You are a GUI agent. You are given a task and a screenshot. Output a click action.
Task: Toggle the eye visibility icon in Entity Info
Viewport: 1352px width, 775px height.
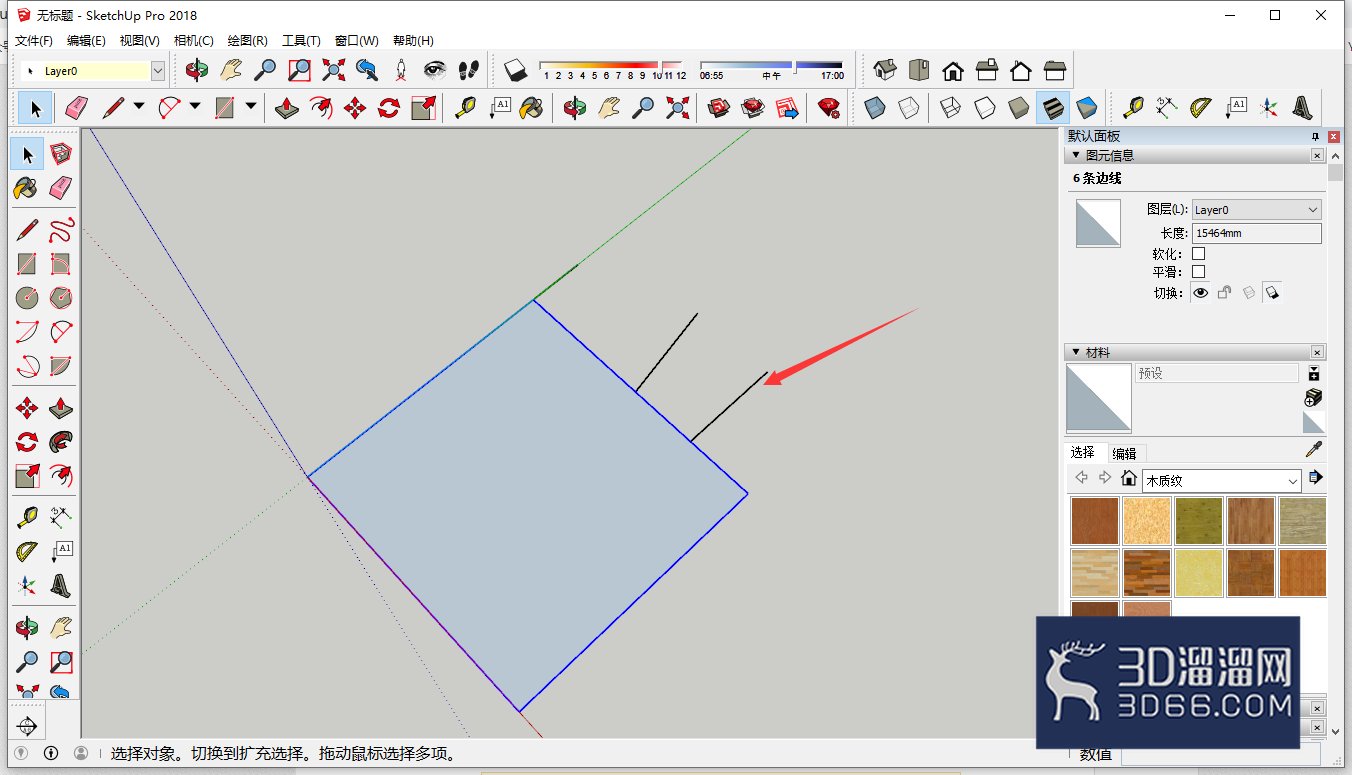tap(1200, 293)
